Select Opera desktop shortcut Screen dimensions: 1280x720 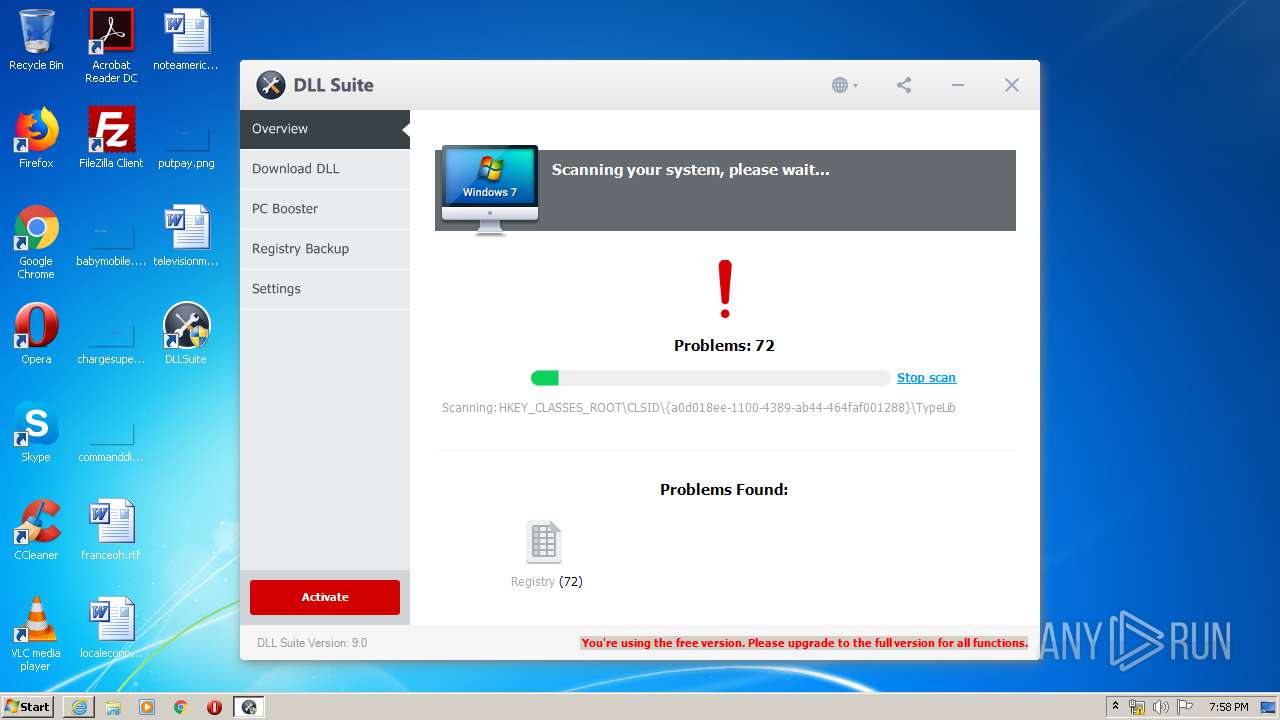pos(36,334)
